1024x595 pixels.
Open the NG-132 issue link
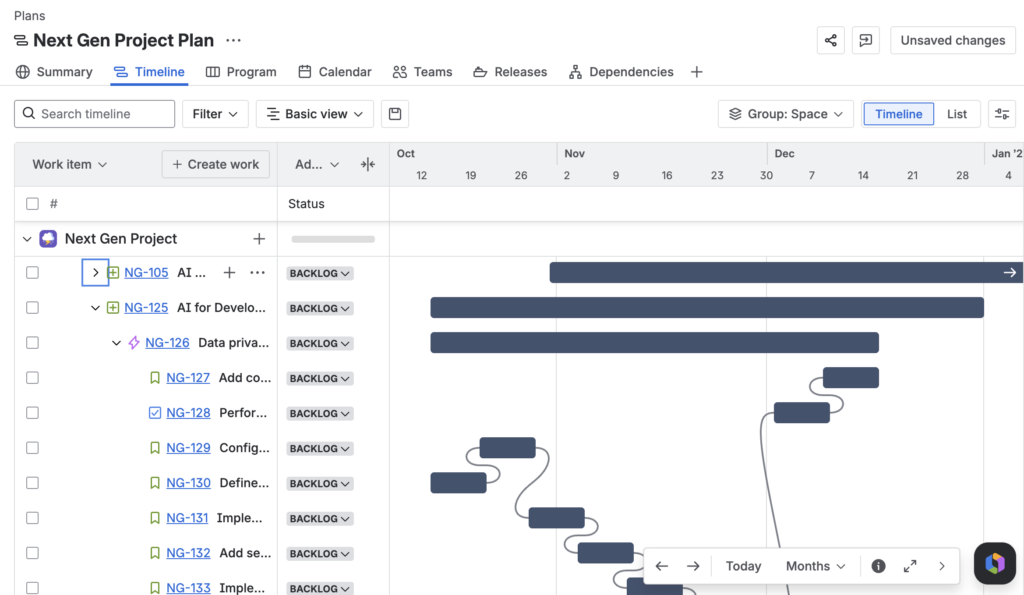pyautogui.click(x=188, y=553)
